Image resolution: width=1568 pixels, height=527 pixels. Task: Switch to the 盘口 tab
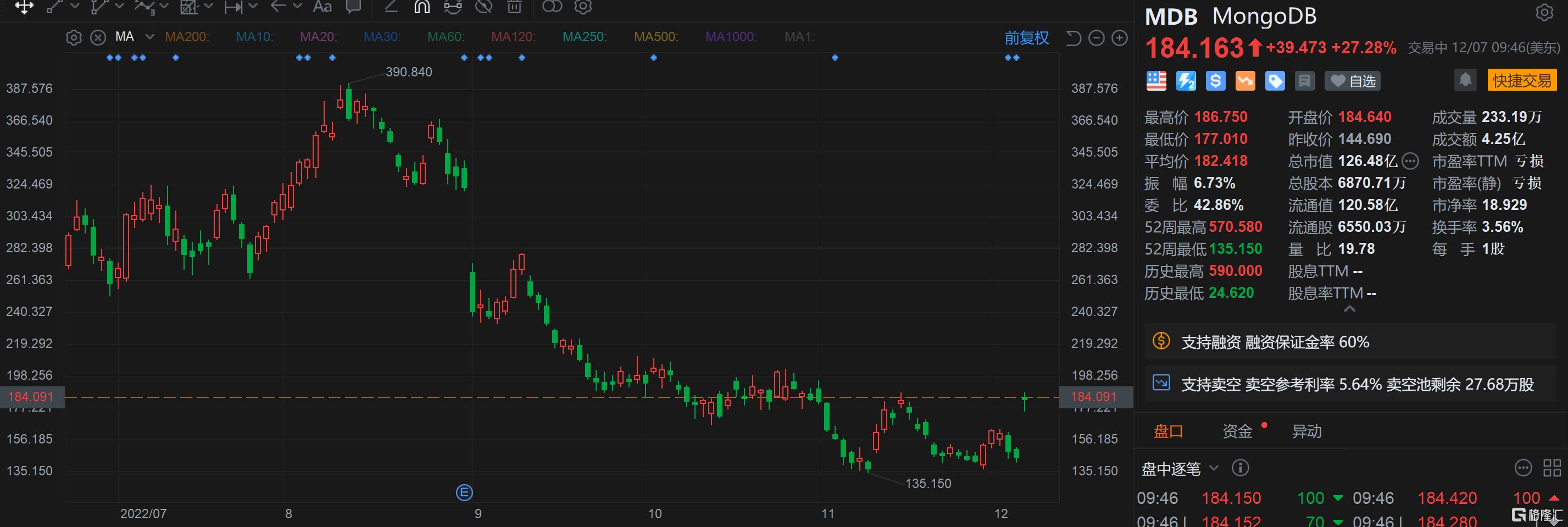click(1168, 431)
